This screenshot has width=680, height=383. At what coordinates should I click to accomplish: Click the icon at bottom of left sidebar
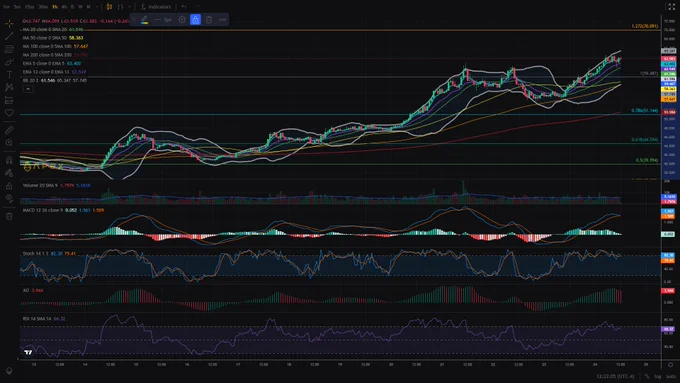9,371
